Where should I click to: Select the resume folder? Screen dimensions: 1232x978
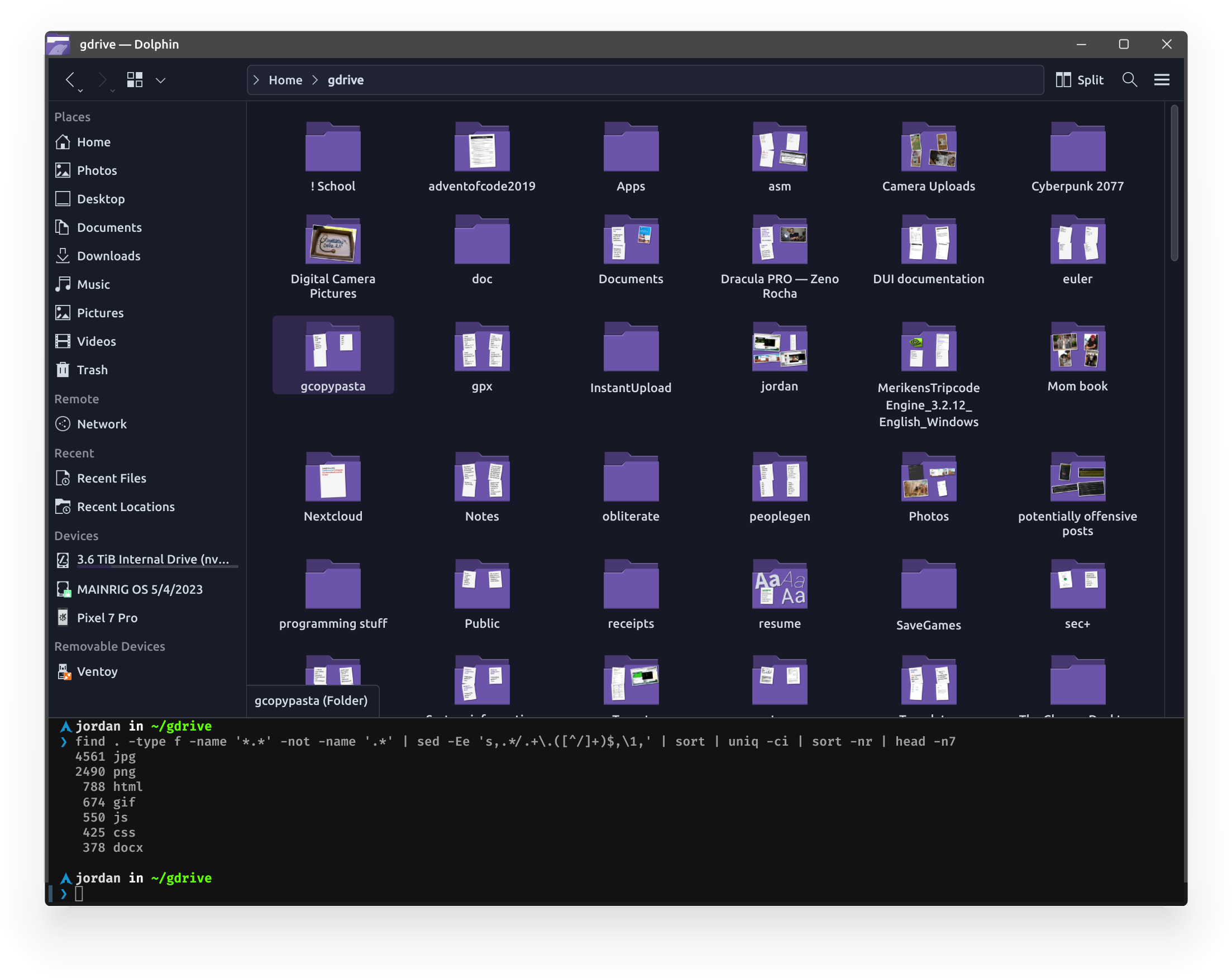(780, 594)
